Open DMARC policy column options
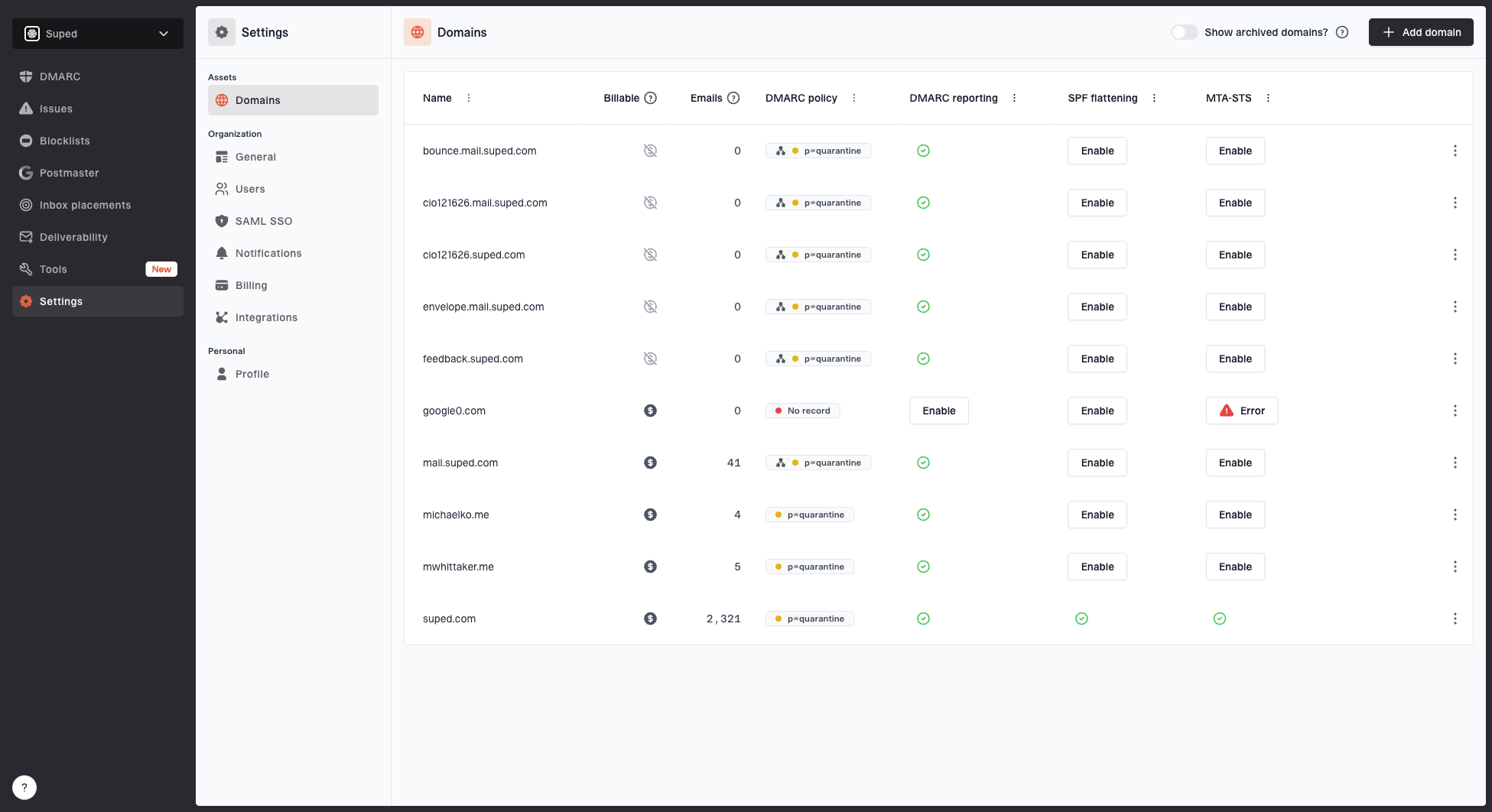 tap(854, 98)
